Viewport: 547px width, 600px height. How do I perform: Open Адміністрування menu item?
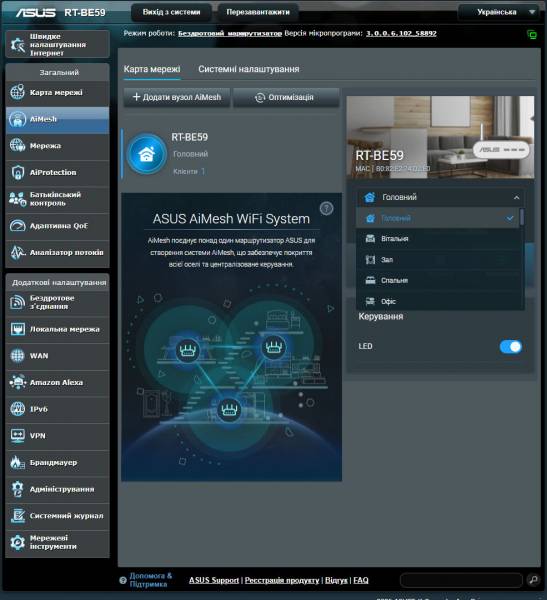(x=58, y=489)
